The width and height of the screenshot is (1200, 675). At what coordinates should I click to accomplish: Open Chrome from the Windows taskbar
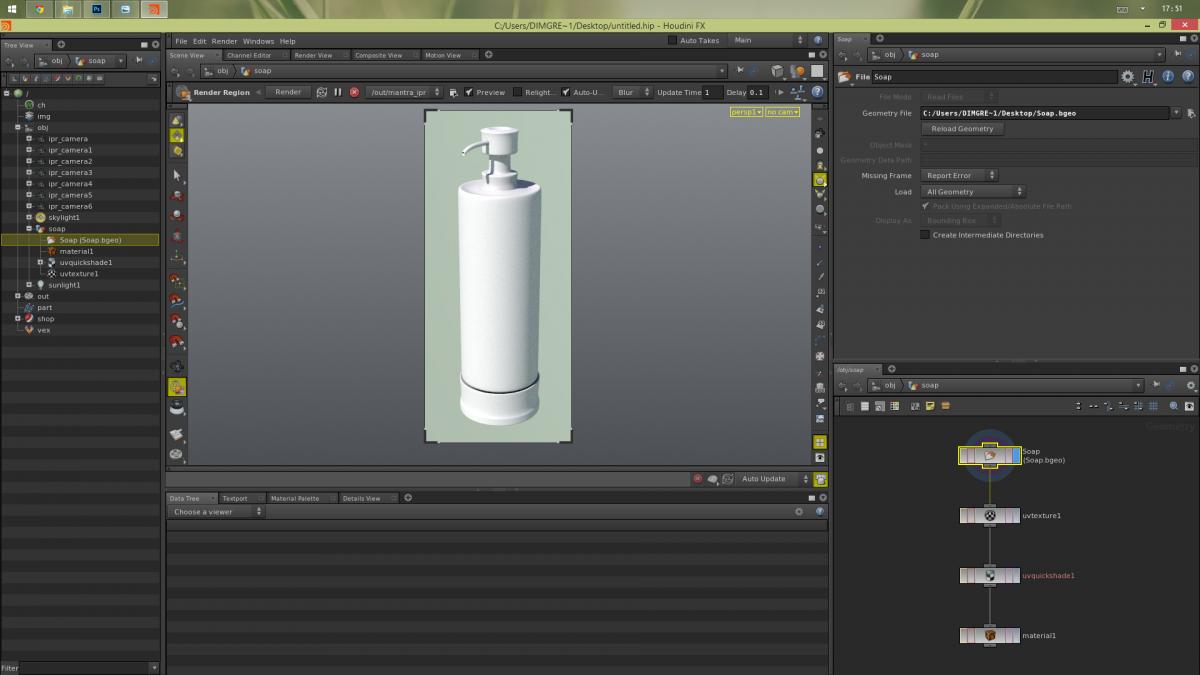tap(40, 9)
